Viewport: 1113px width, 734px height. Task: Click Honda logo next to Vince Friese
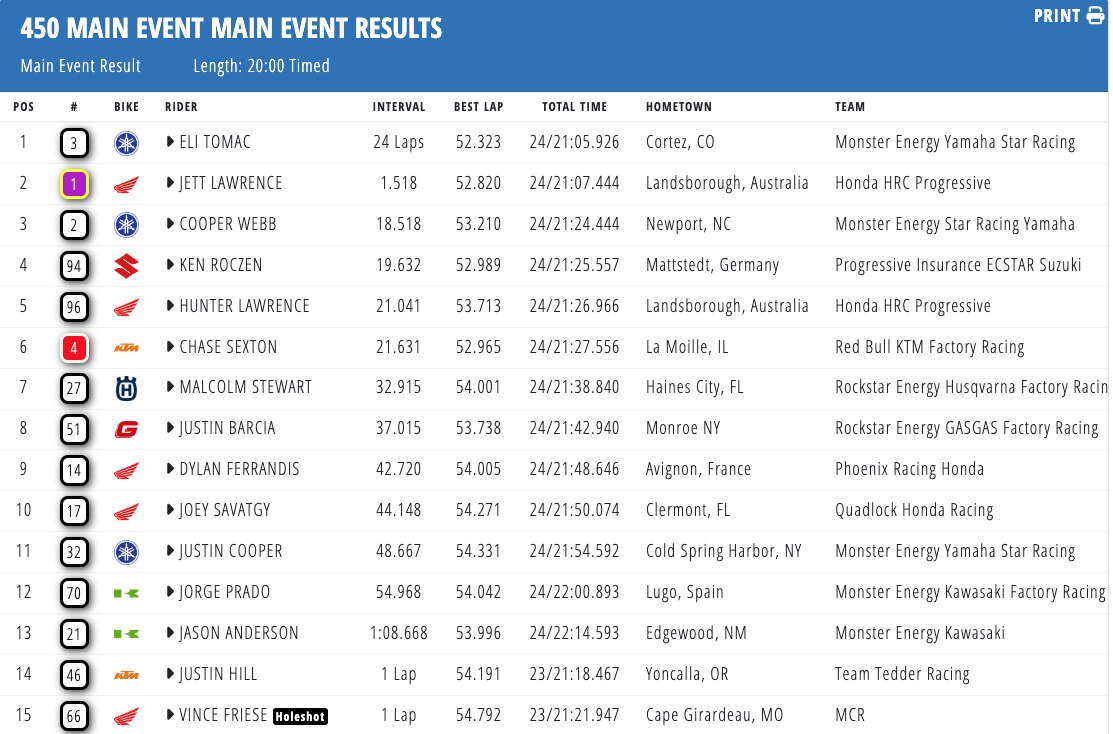(126, 716)
